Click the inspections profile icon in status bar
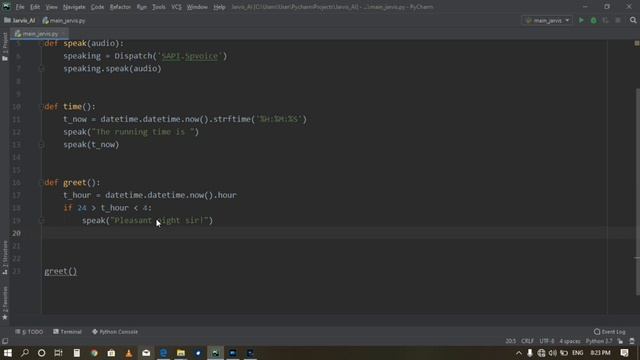 [x=632, y=341]
